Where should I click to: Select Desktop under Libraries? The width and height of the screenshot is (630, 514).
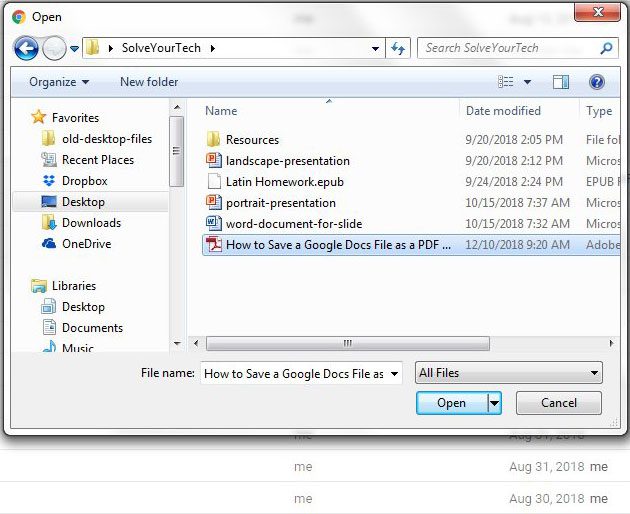(x=83, y=307)
